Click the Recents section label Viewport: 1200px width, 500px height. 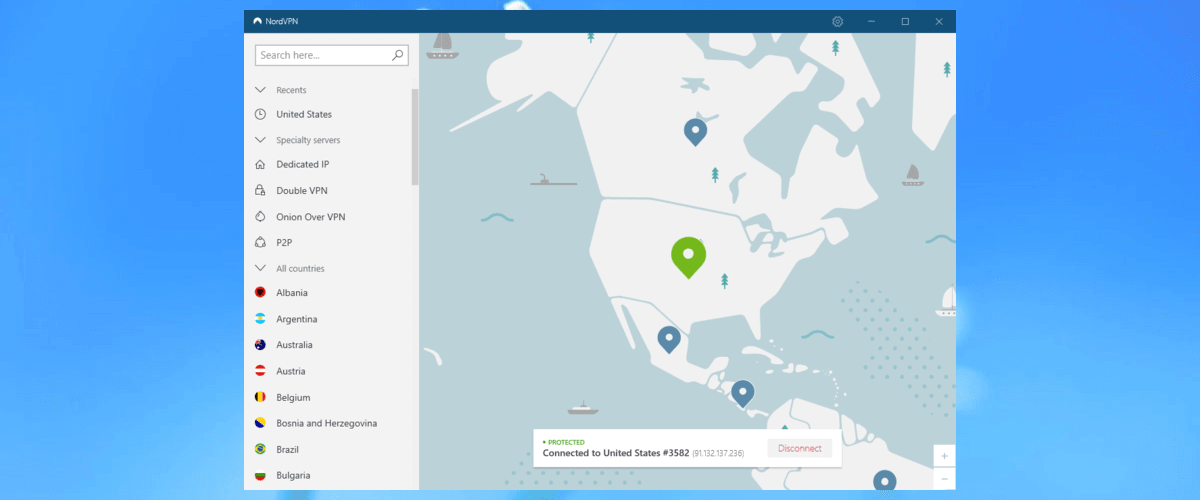click(291, 90)
